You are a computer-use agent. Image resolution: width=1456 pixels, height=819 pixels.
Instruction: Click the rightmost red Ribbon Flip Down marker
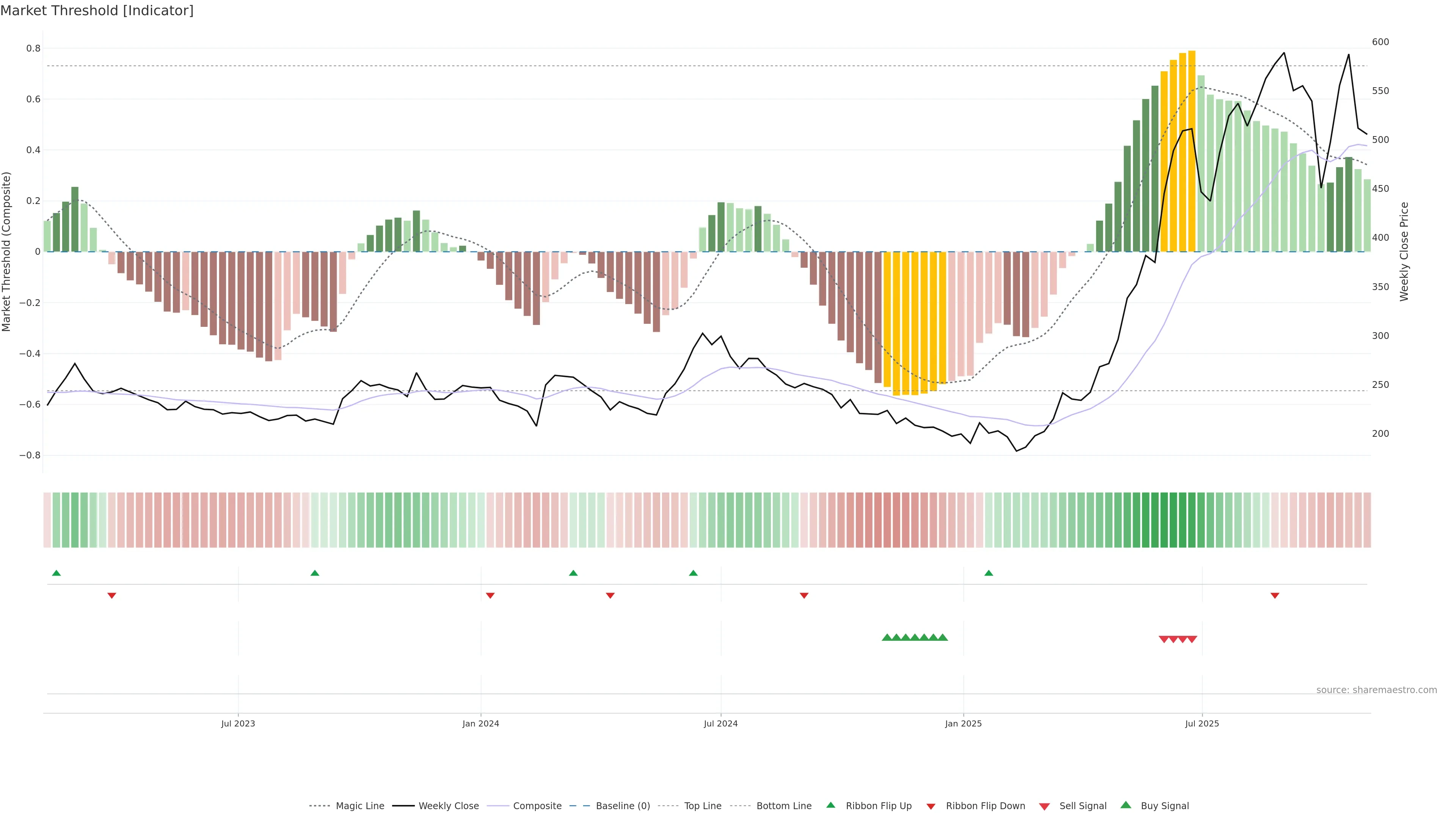pos(1274,596)
